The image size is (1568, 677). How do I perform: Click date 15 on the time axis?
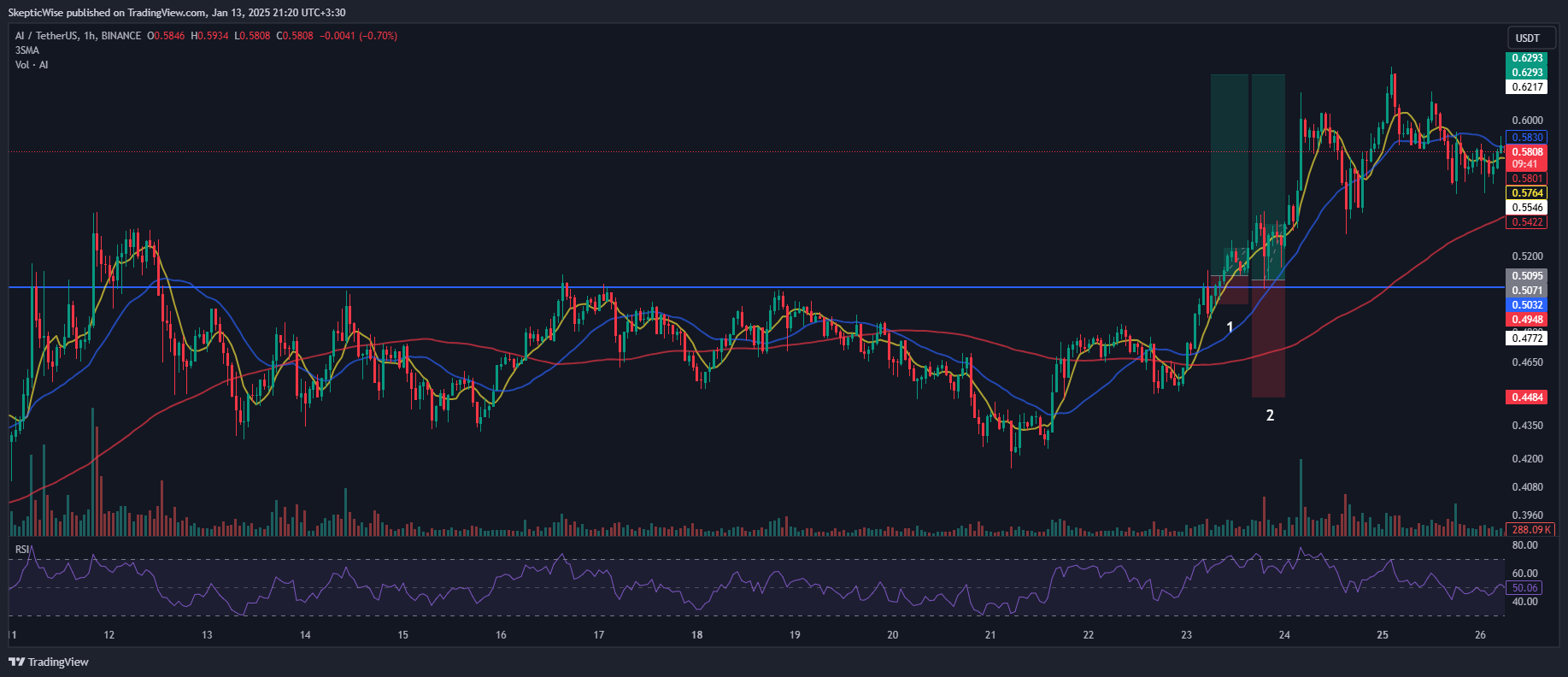[x=402, y=635]
